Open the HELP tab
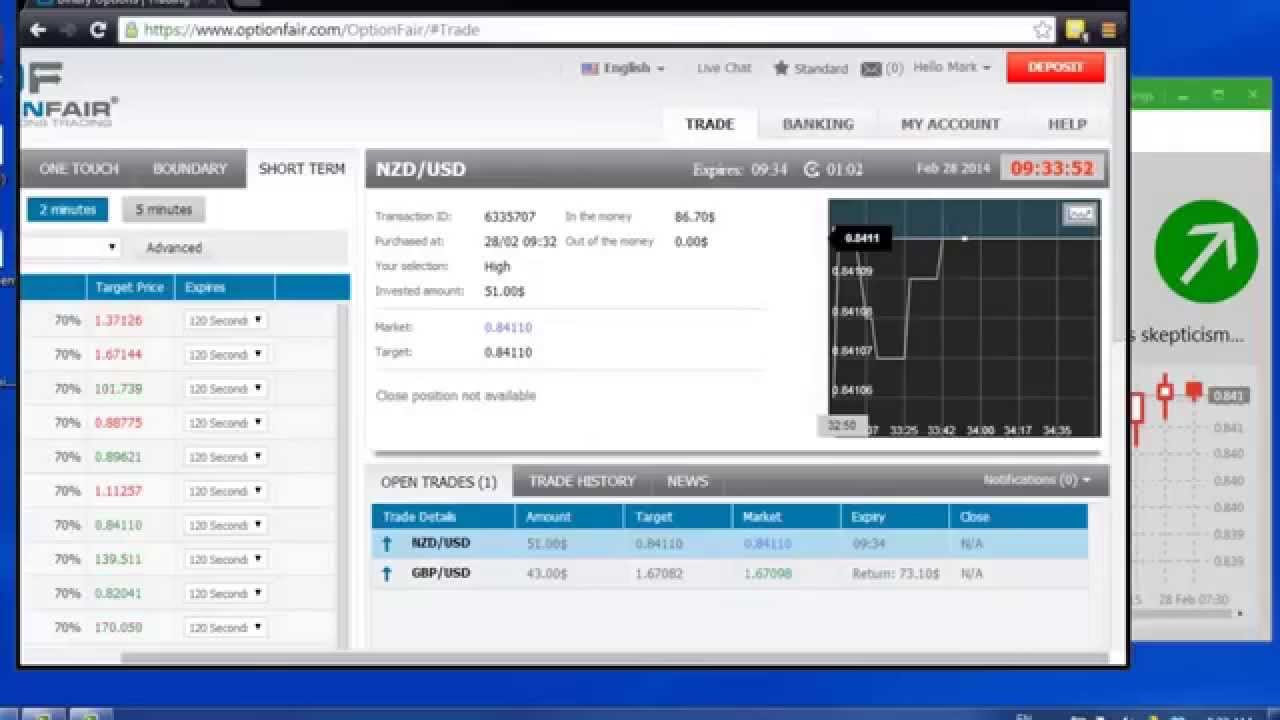Image resolution: width=1280 pixels, height=720 pixels. click(x=1067, y=124)
